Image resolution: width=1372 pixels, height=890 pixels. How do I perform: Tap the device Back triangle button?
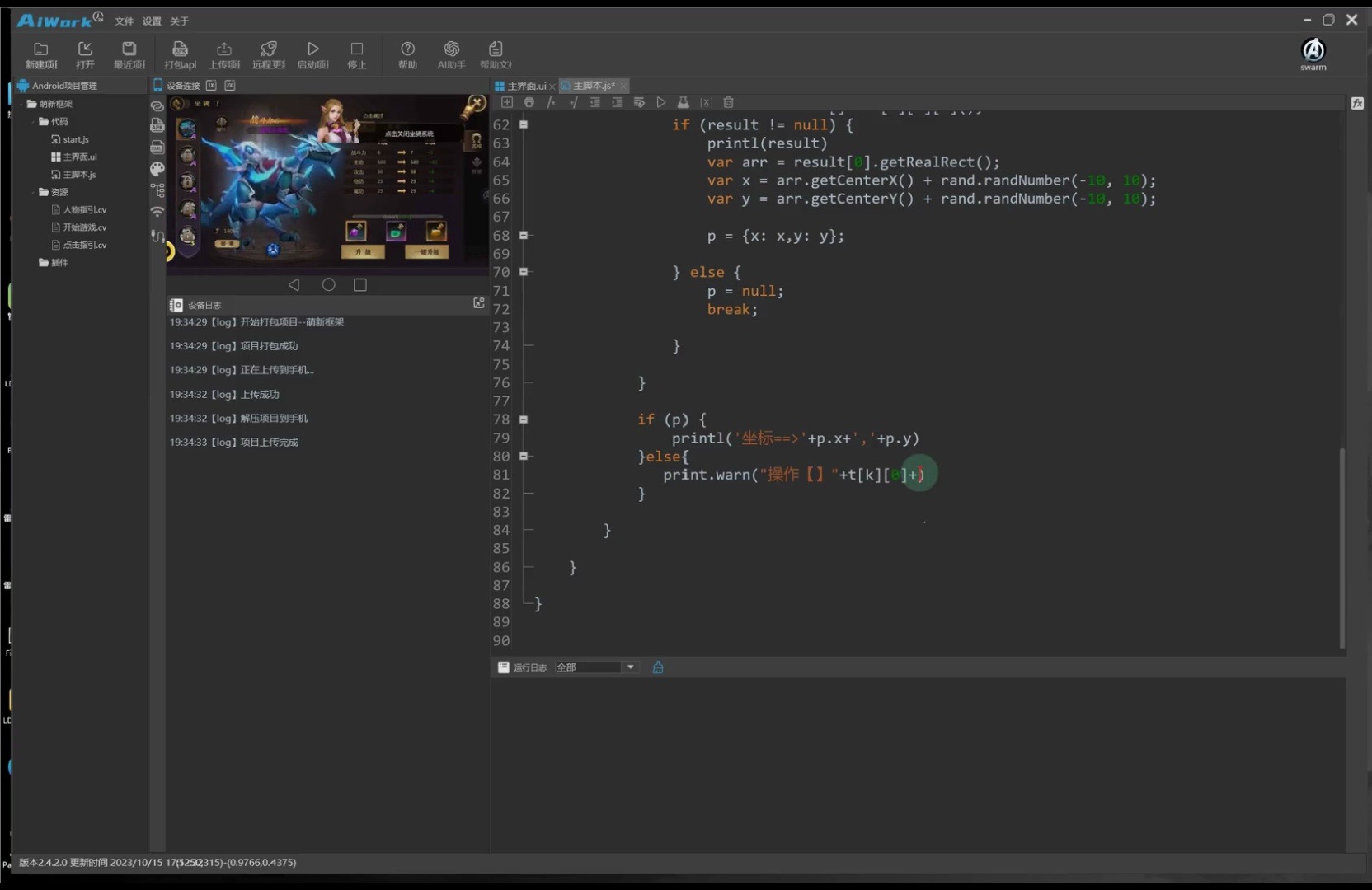pos(294,284)
